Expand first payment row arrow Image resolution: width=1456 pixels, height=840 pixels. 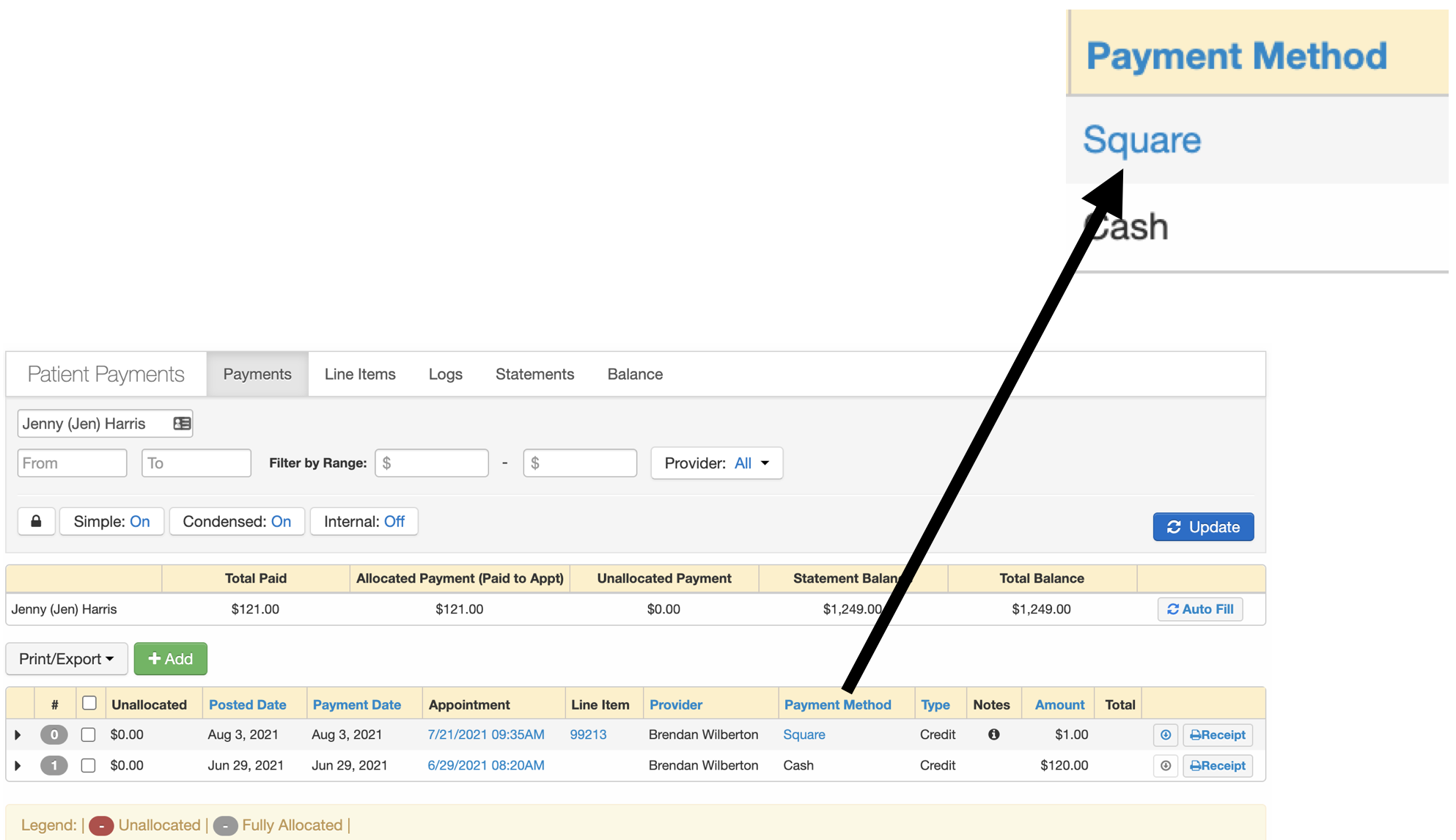point(17,735)
